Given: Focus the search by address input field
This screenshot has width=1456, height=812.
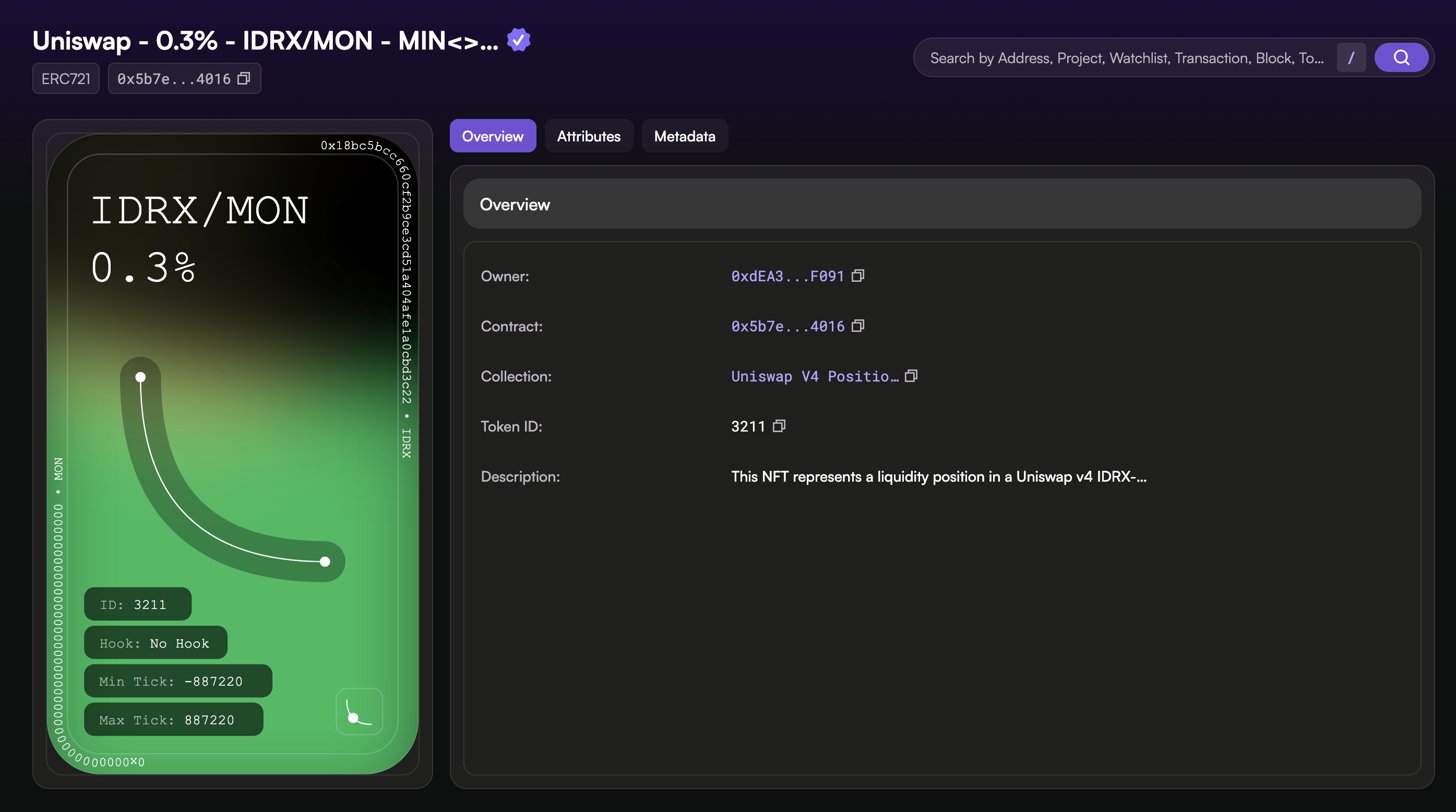Looking at the screenshot, I should click(x=1126, y=58).
